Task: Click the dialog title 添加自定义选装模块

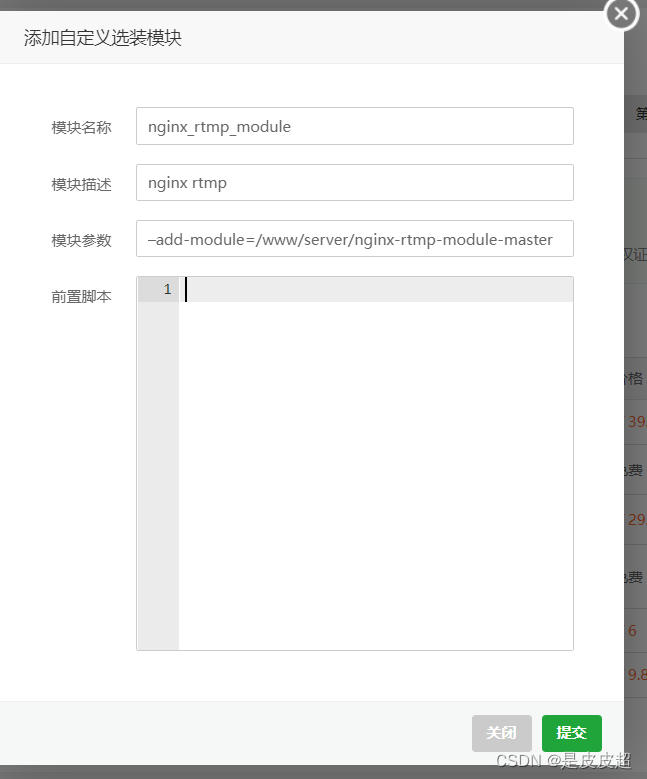Action: point(103,38)
